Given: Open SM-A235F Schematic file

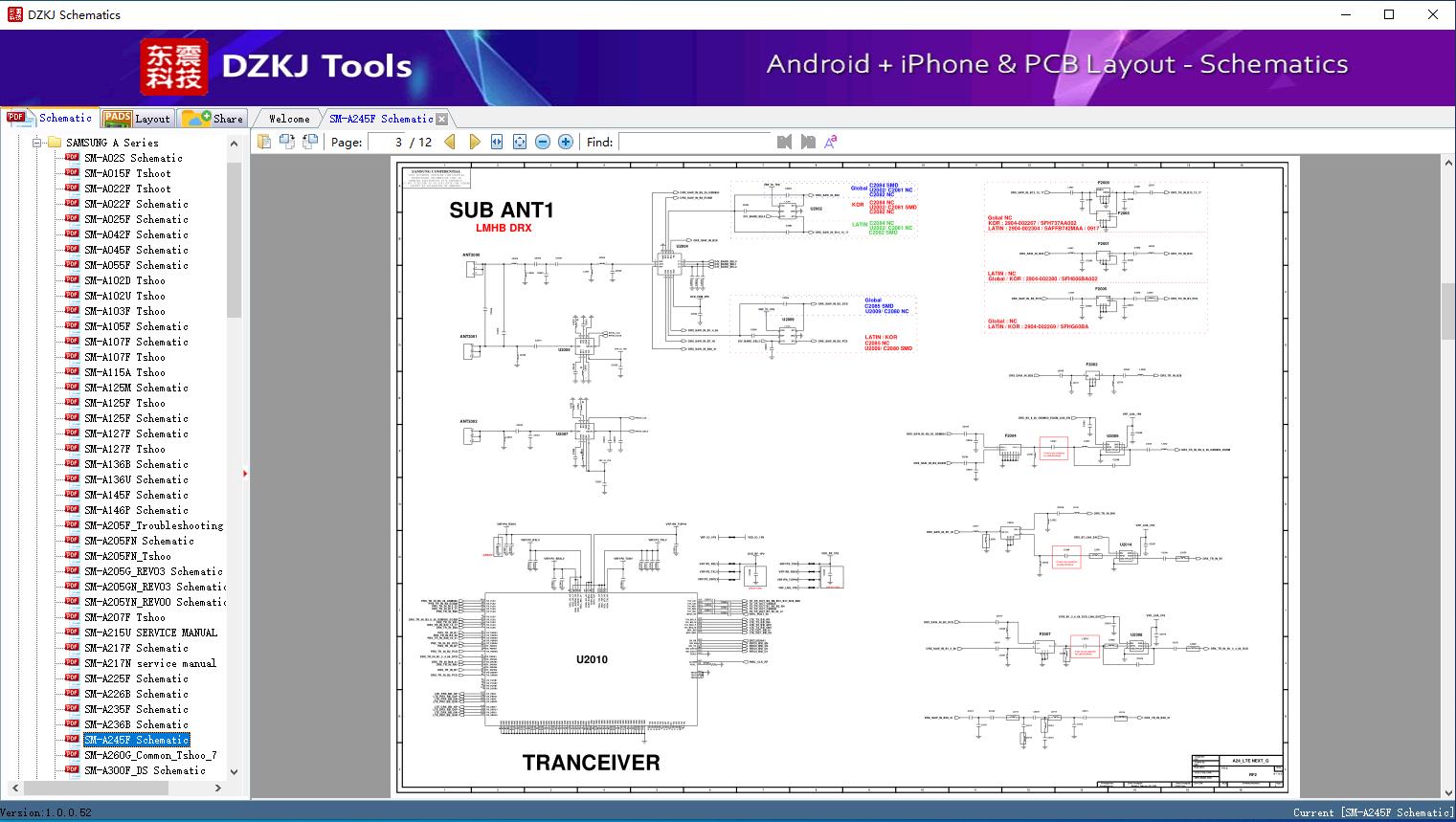Looking at the screenshot, I should pyautogui.click(x=136, y=709).
